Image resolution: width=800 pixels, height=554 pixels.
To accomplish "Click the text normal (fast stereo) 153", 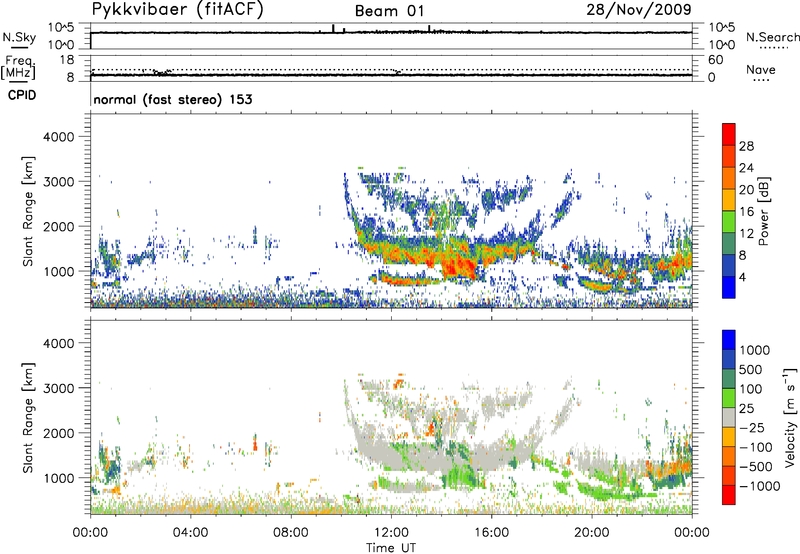I will point(172,99).
